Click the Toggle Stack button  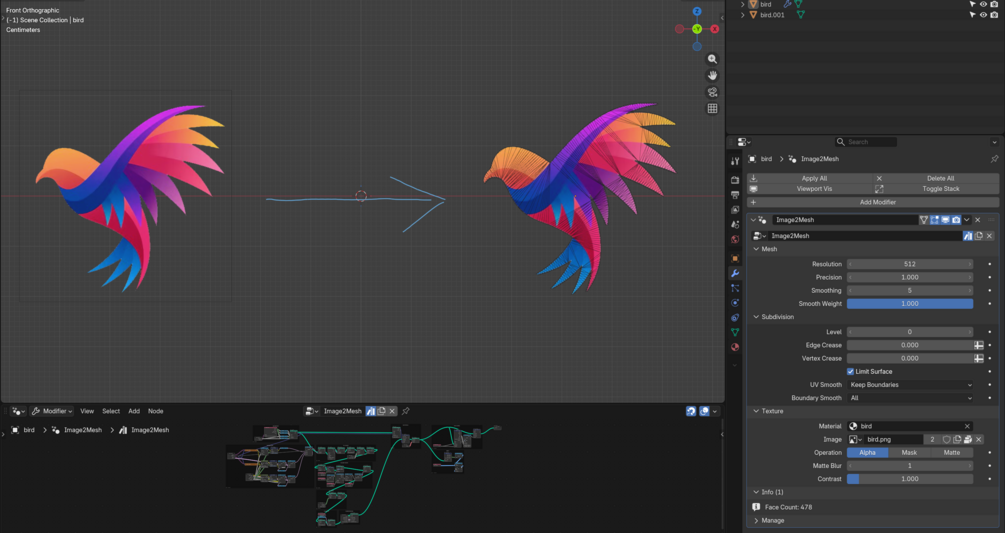(936, 189)
